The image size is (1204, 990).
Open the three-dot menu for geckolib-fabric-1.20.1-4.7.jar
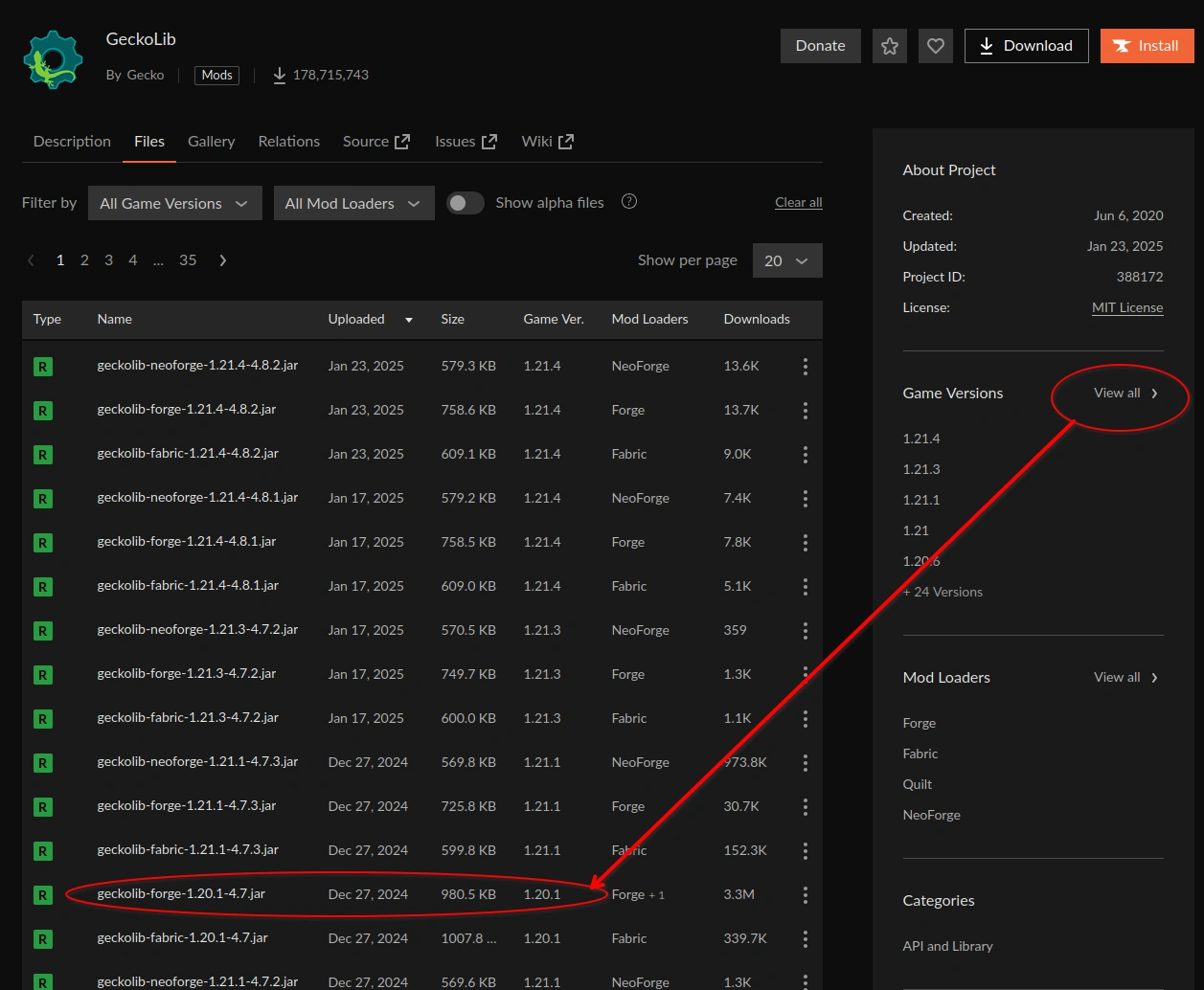(806, 938)
